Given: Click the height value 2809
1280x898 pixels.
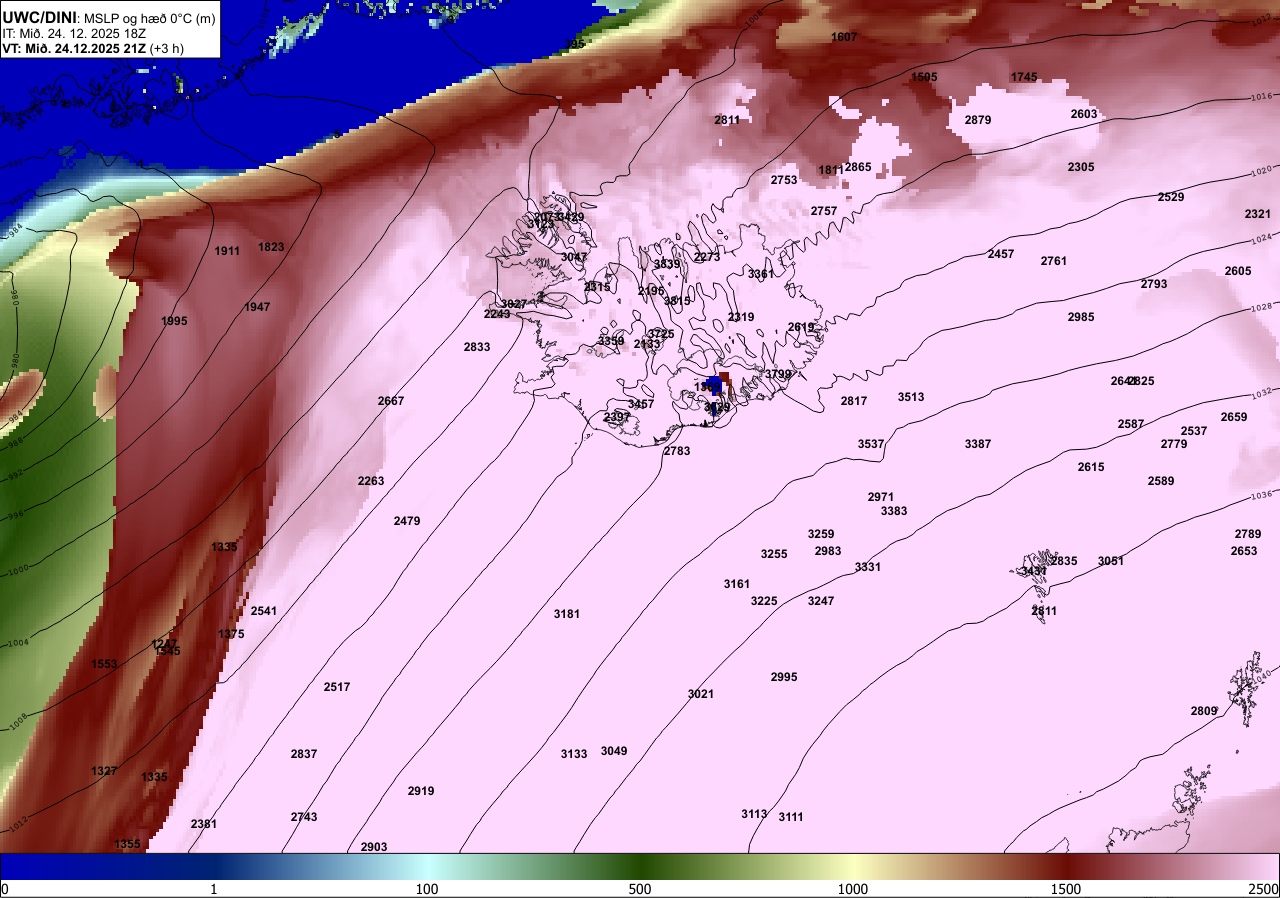Looking at the screenshot, I should point(1204,711).
